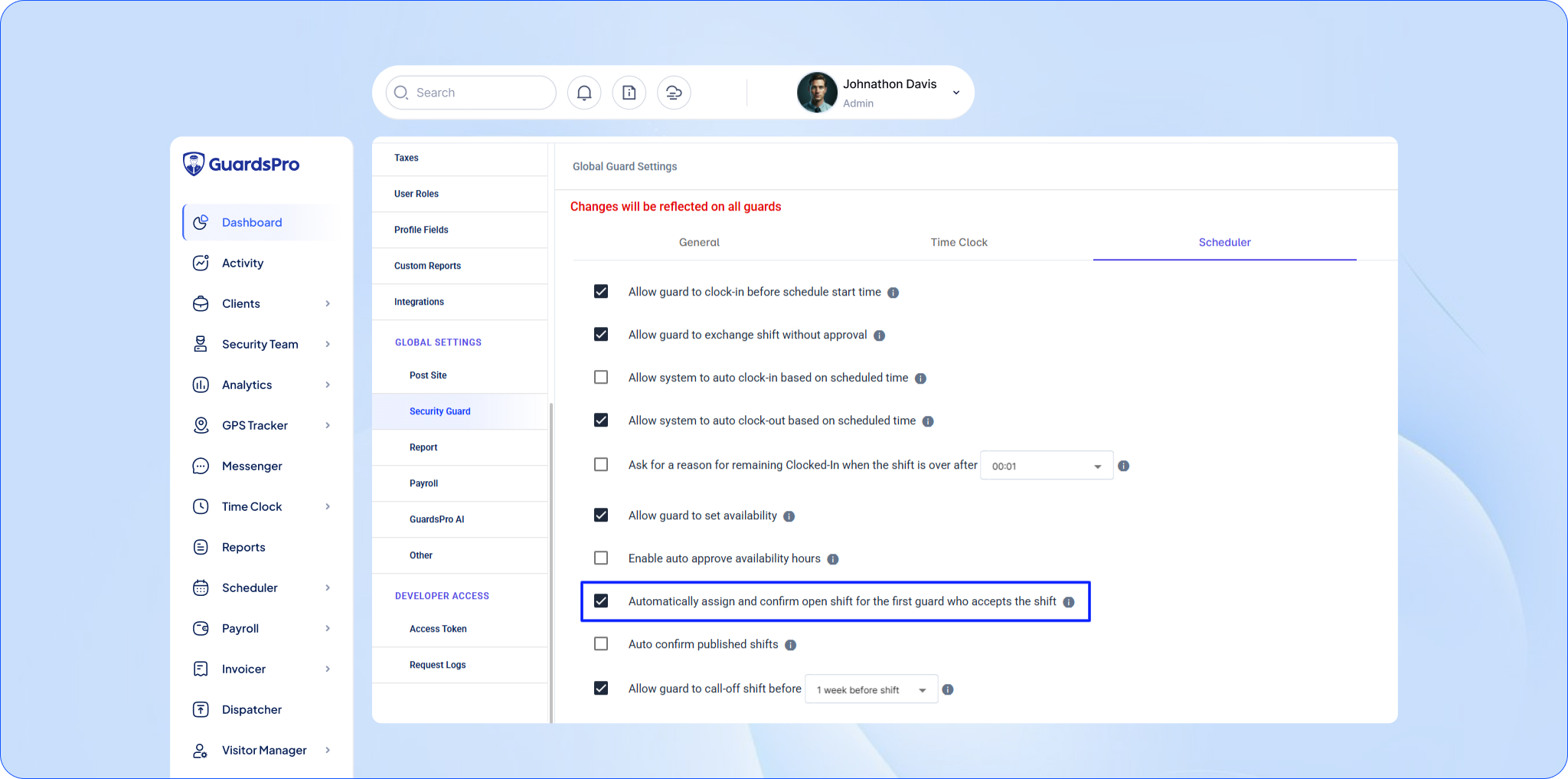Click the Reports document icon
This screenshot has height=779, width=1568.
(201, 547)
